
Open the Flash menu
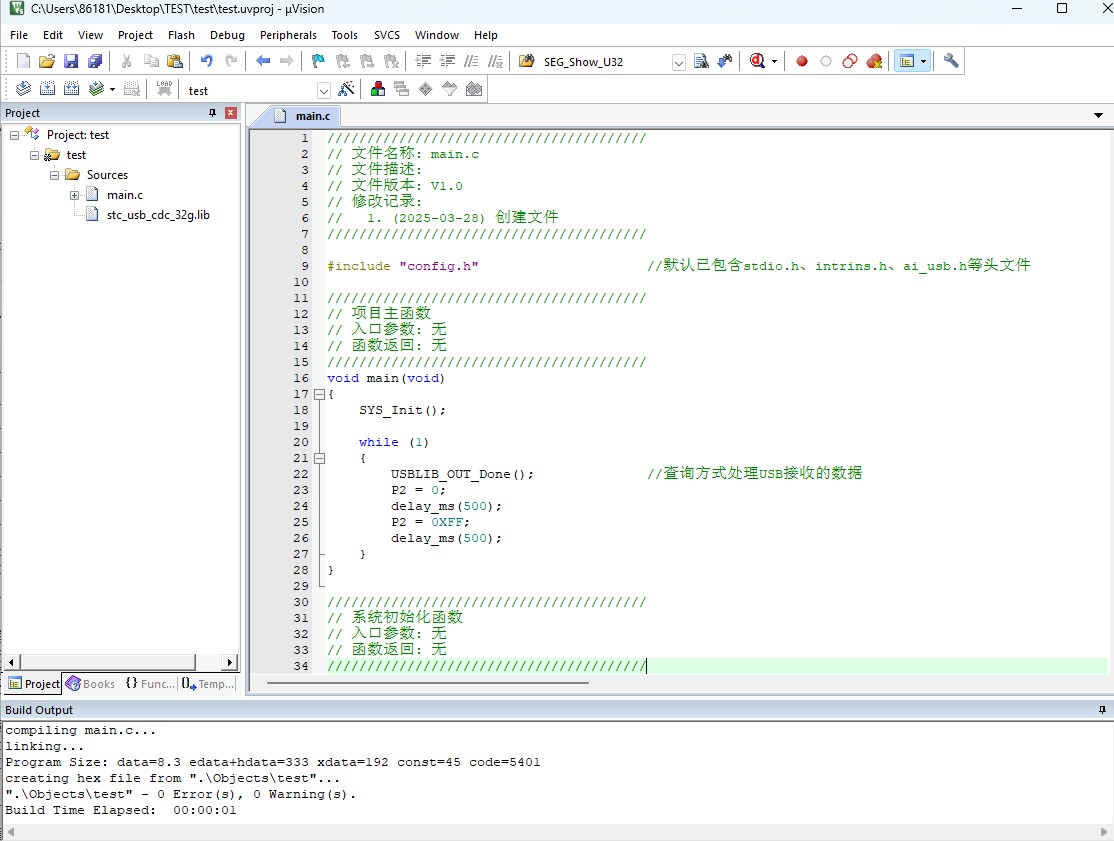(181, 35)
